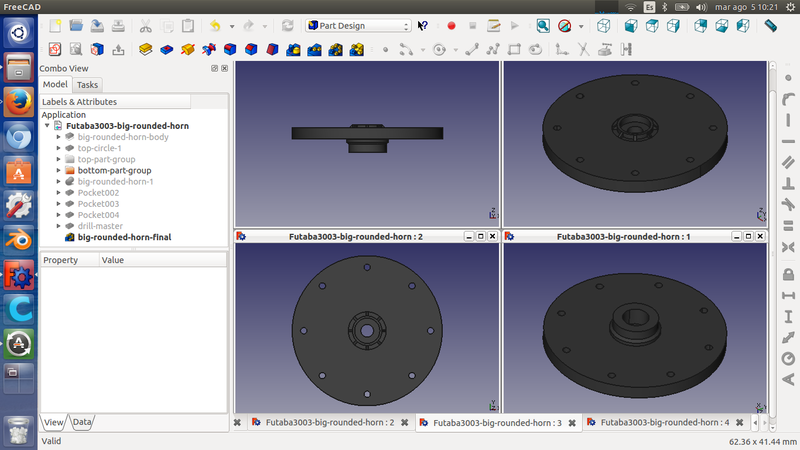Open the Part Design workbench dropdown

coord(358,25)
